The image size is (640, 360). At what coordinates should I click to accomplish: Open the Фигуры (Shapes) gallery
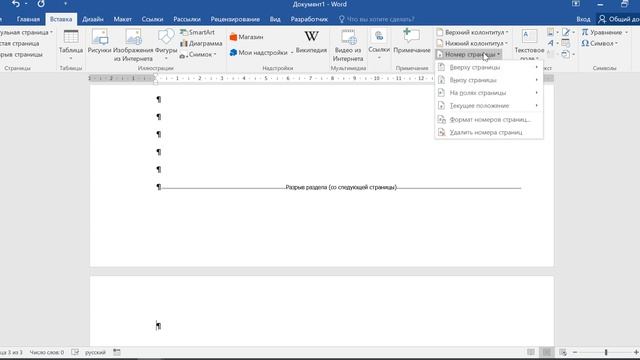click(x=166, y=45)
